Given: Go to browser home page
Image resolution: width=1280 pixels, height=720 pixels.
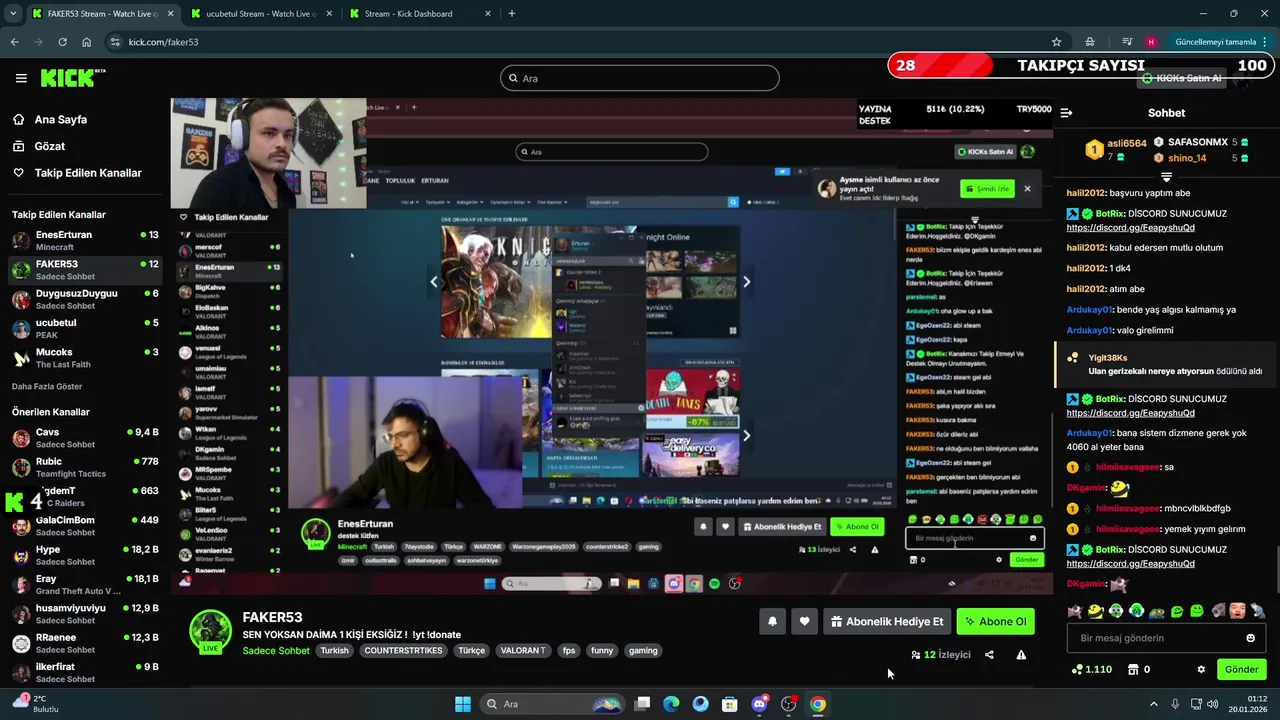Looking at the screenshot, I should point(86,42).
